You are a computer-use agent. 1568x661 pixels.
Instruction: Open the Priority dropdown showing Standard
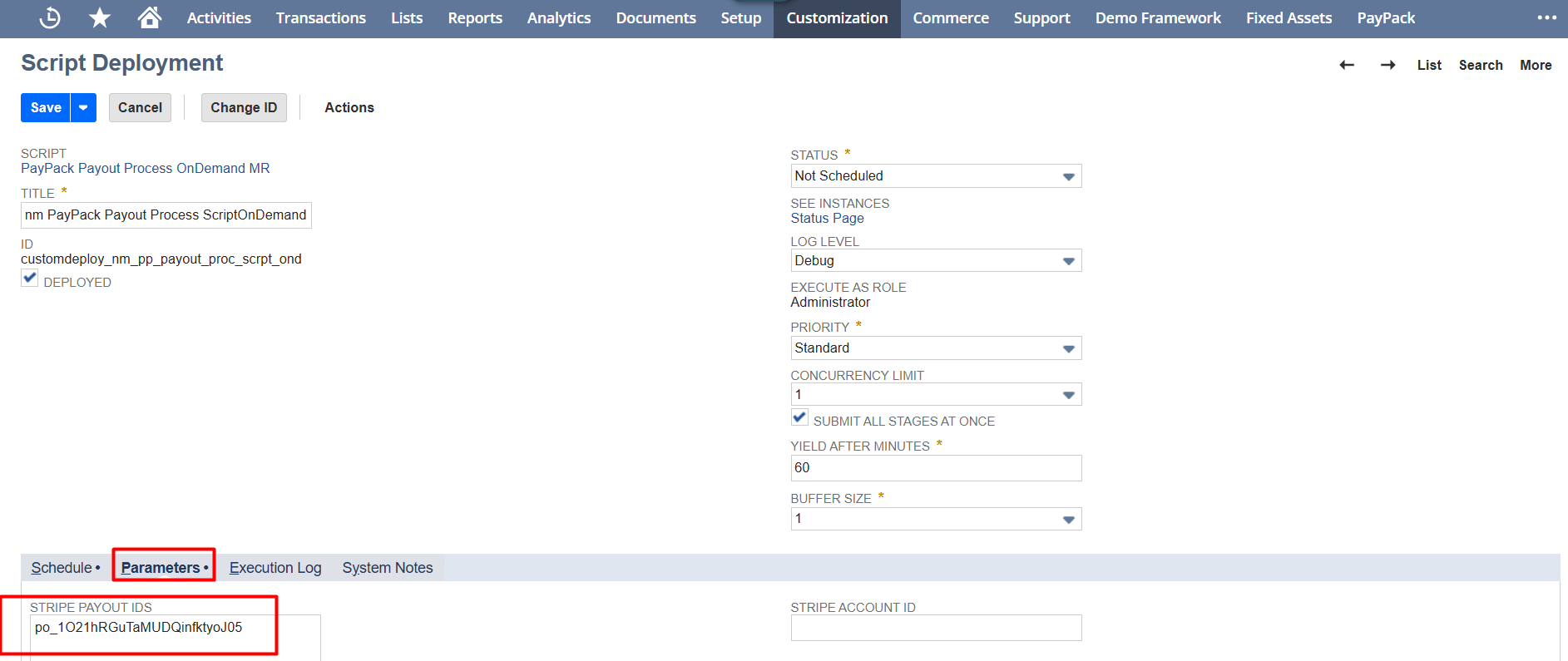point(936,348)
